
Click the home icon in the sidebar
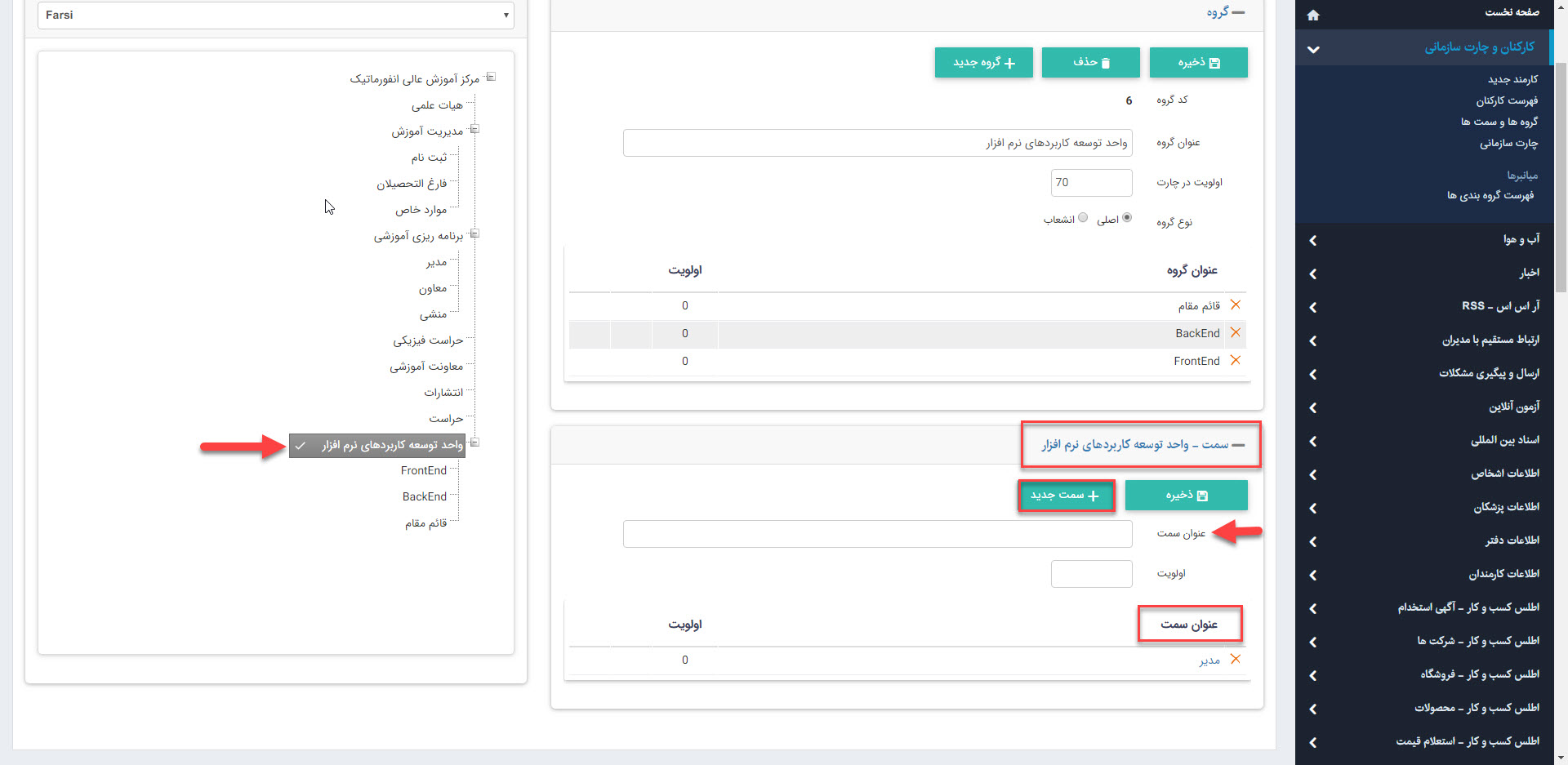click(x=1313, y=14)
